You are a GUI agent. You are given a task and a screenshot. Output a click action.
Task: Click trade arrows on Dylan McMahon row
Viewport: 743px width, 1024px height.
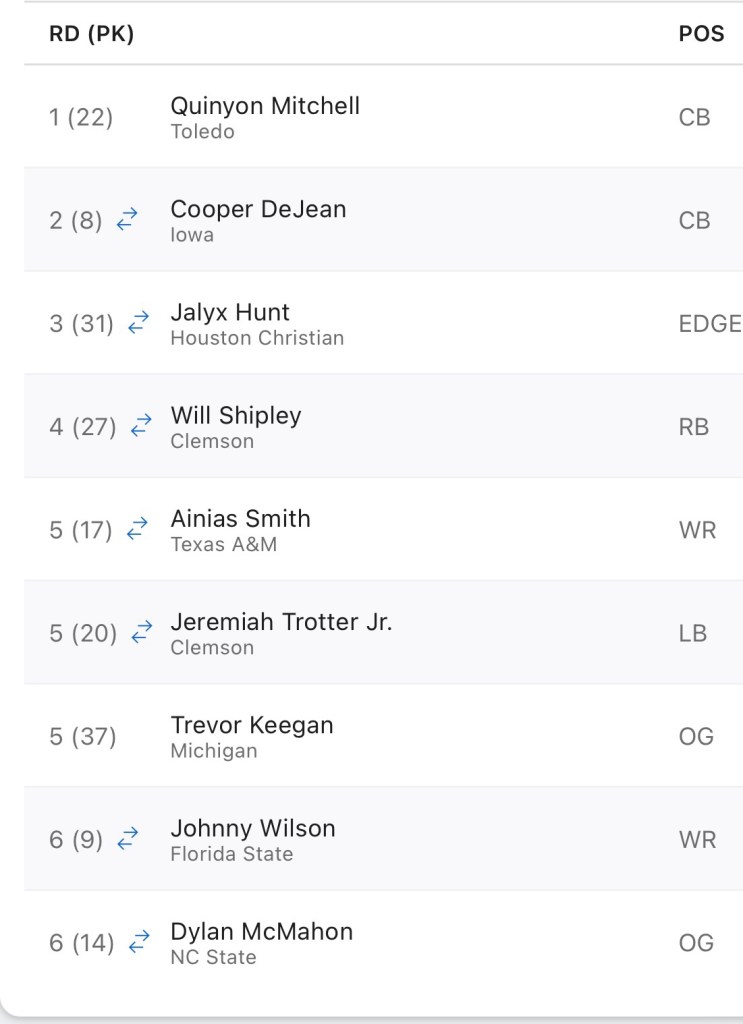tap(139, 942)
